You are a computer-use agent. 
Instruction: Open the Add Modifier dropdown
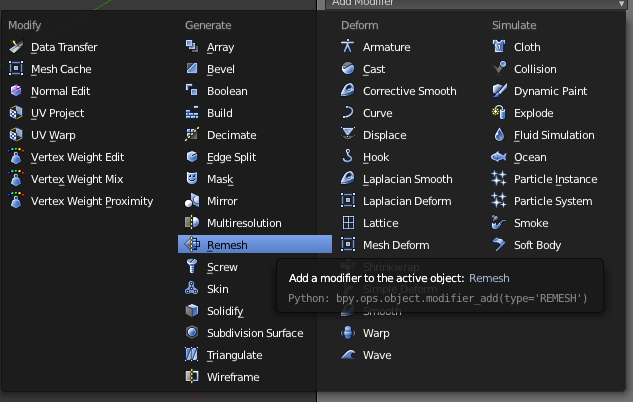pos(475,4)
